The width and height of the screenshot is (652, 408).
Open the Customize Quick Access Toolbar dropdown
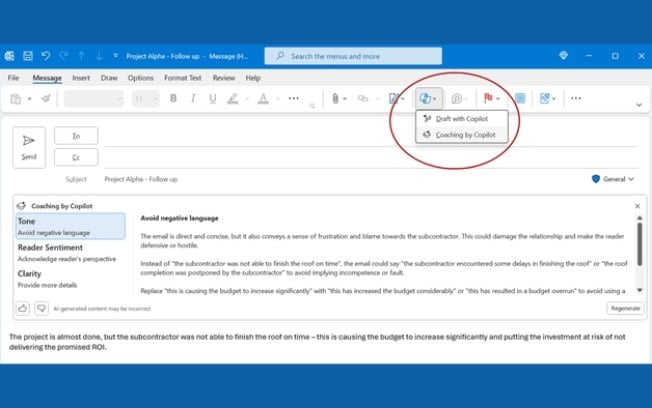[x=116, y=56]
